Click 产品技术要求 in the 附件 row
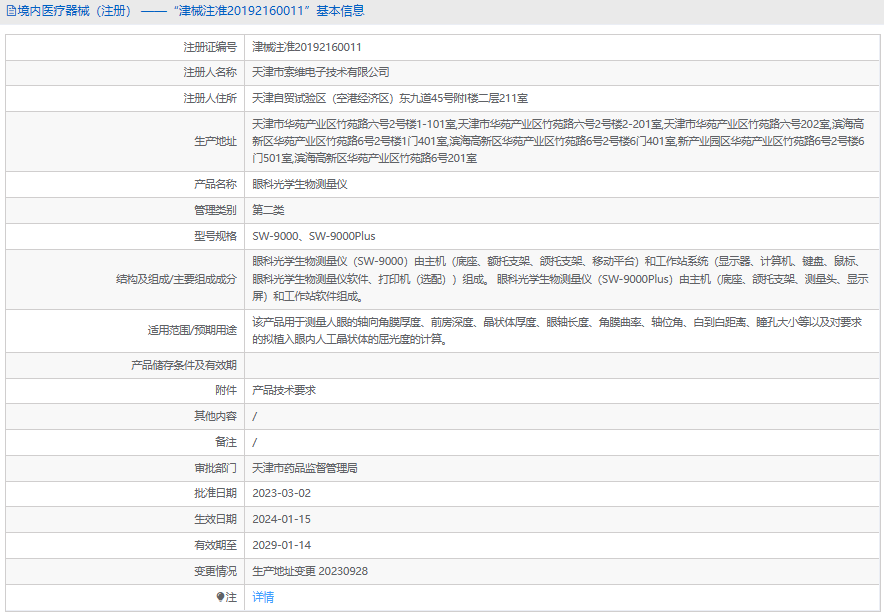Image resolution: width=884 pixels, height=614 pixels. click(x=284, y=390)
